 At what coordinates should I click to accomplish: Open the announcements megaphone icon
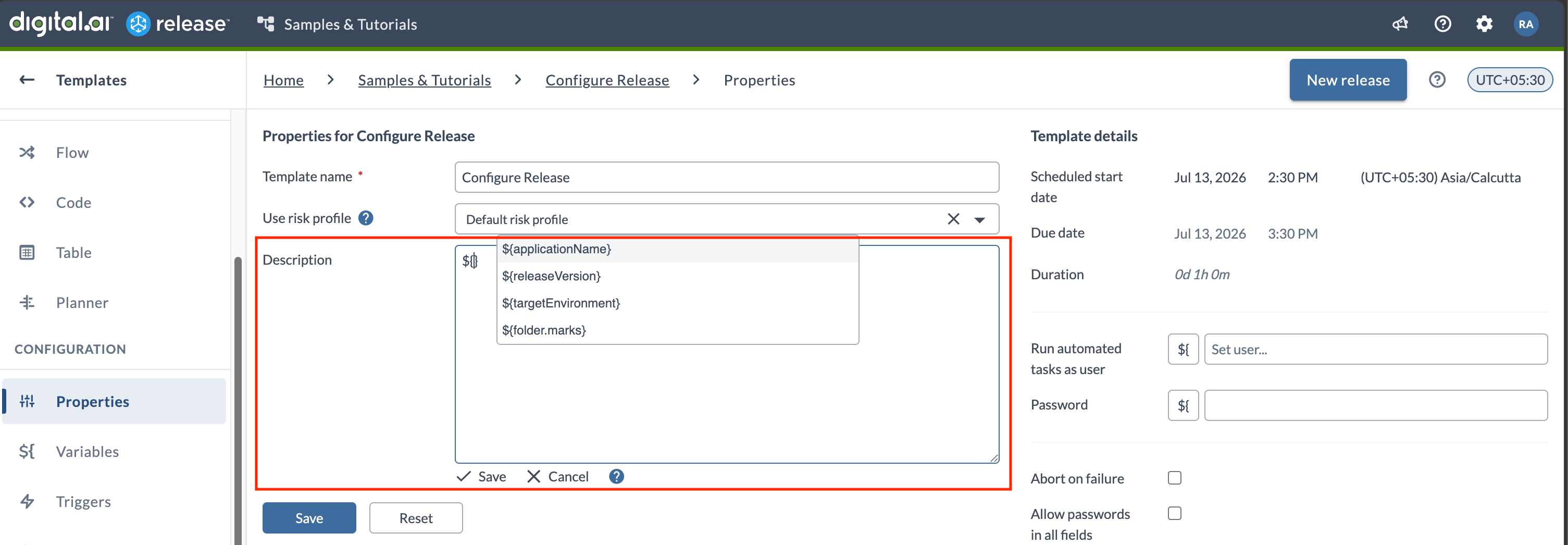[x=1400, y=24]
